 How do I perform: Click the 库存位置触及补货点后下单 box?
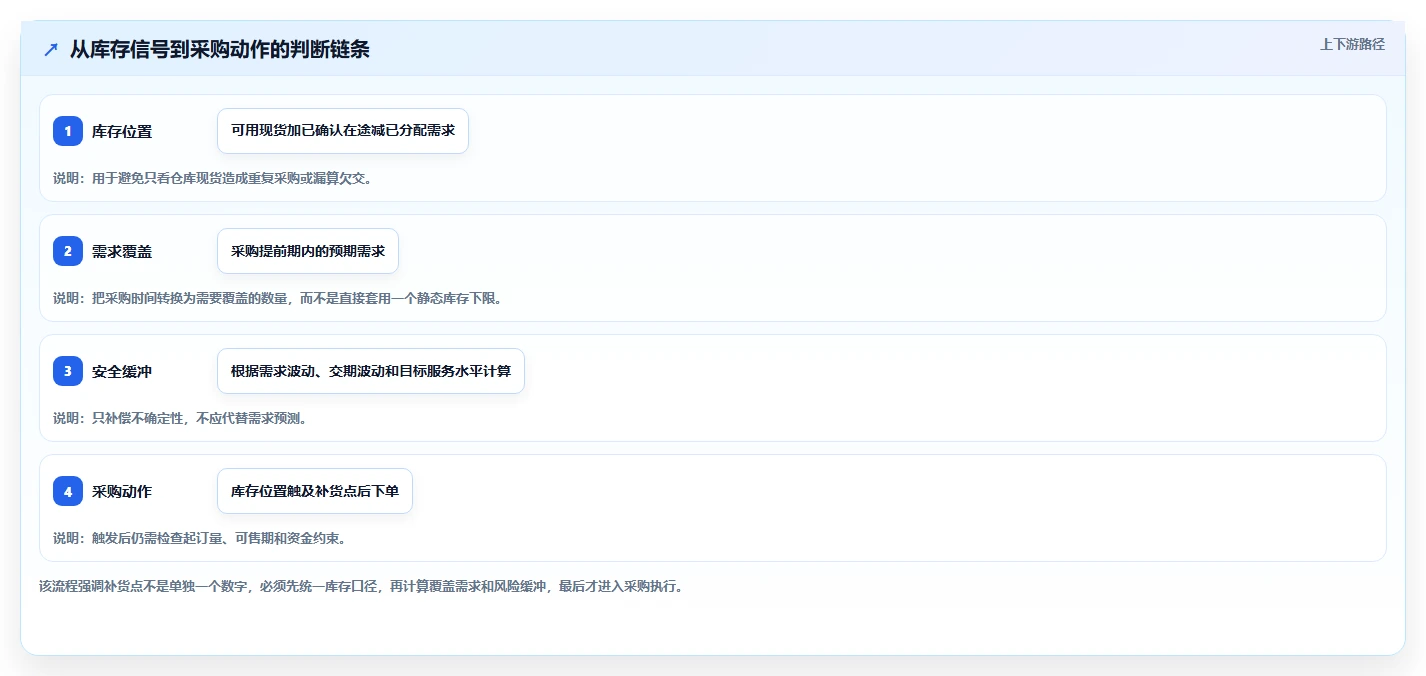(315, 491)
